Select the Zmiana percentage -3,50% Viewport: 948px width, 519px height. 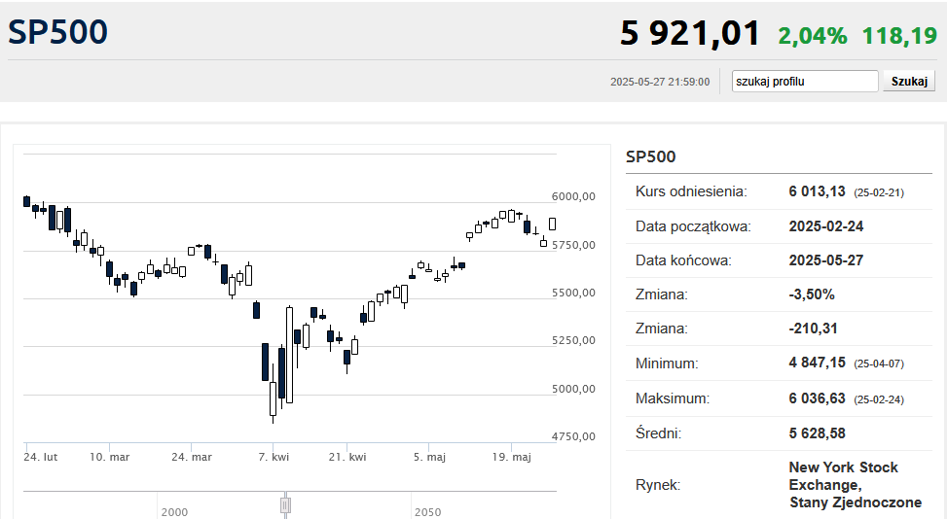811,294
